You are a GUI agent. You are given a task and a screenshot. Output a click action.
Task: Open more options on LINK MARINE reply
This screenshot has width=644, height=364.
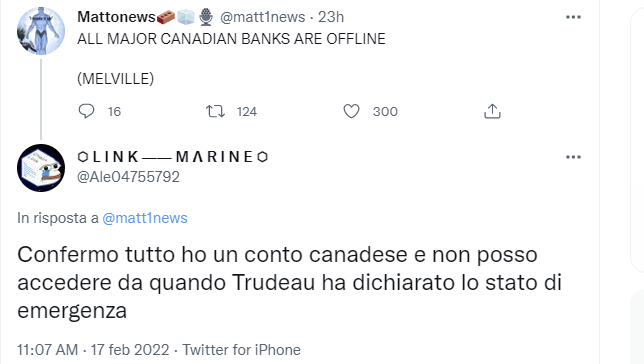point(573,157)
